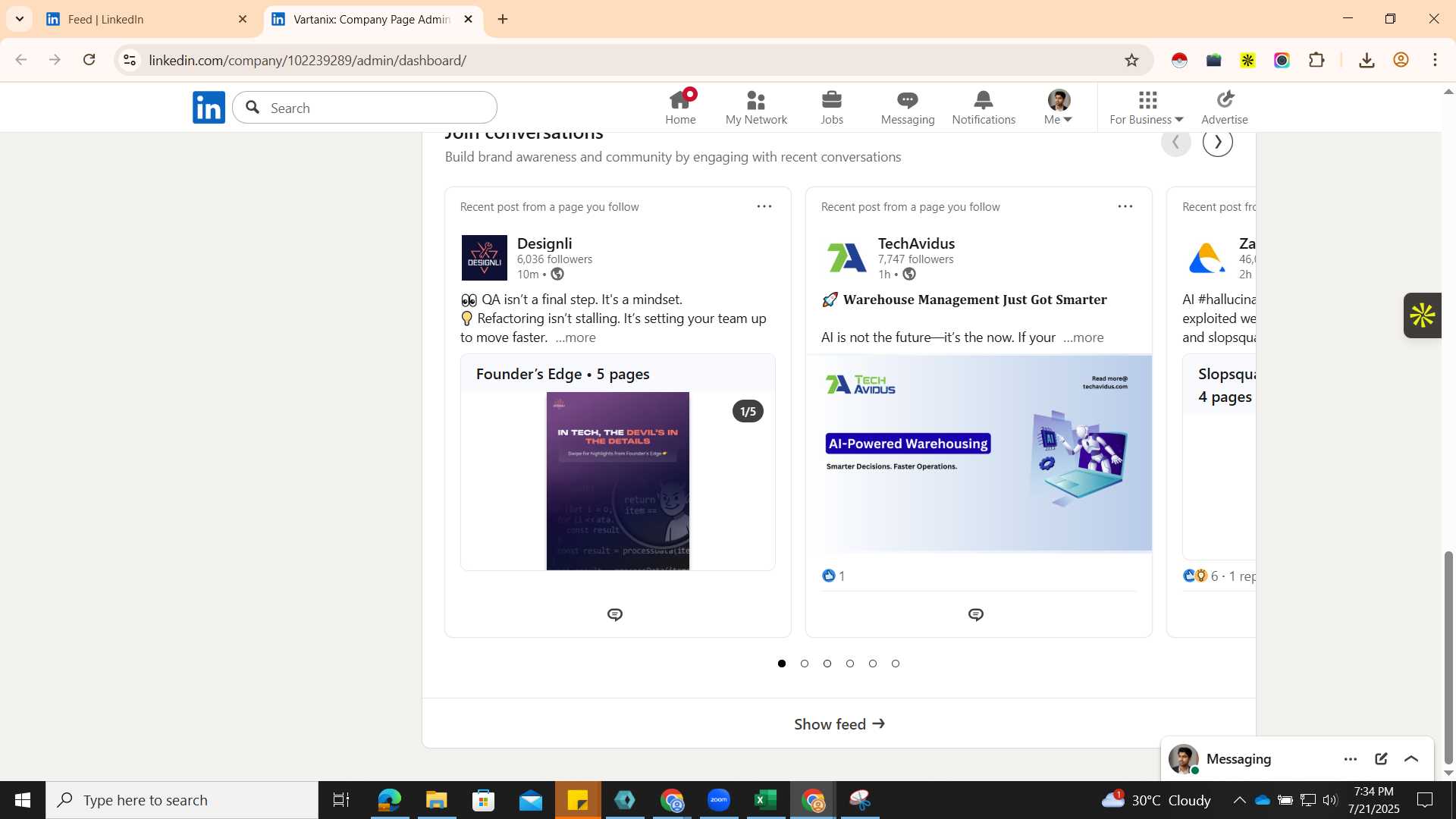
Task: Reload the page
Action: click(x=89, y=60)
